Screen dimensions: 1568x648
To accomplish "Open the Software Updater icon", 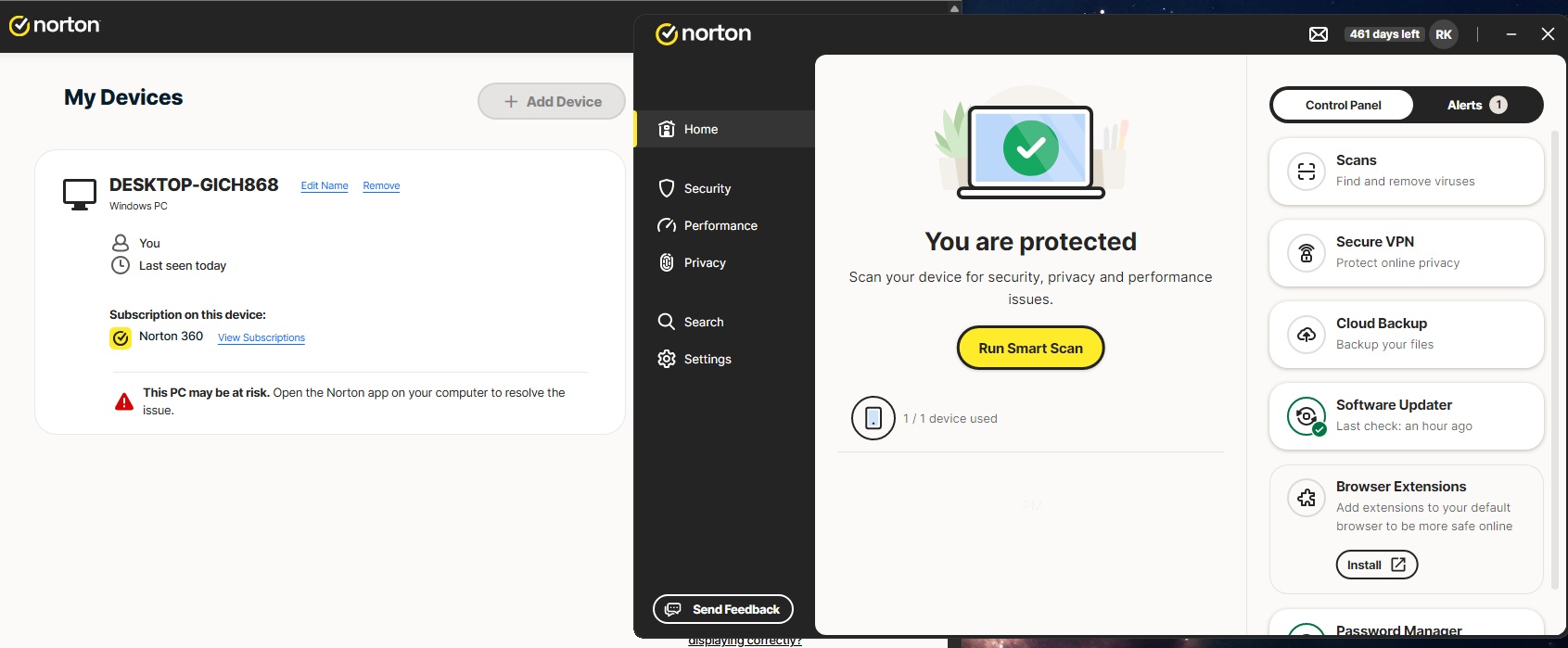I will tap(1307, 416).
